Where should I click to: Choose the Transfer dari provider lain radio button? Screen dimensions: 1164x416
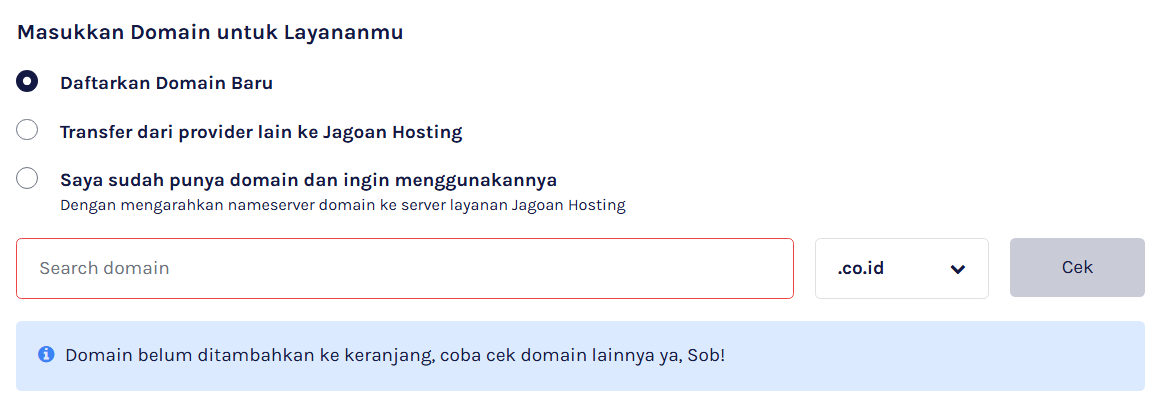click(27, 130)
